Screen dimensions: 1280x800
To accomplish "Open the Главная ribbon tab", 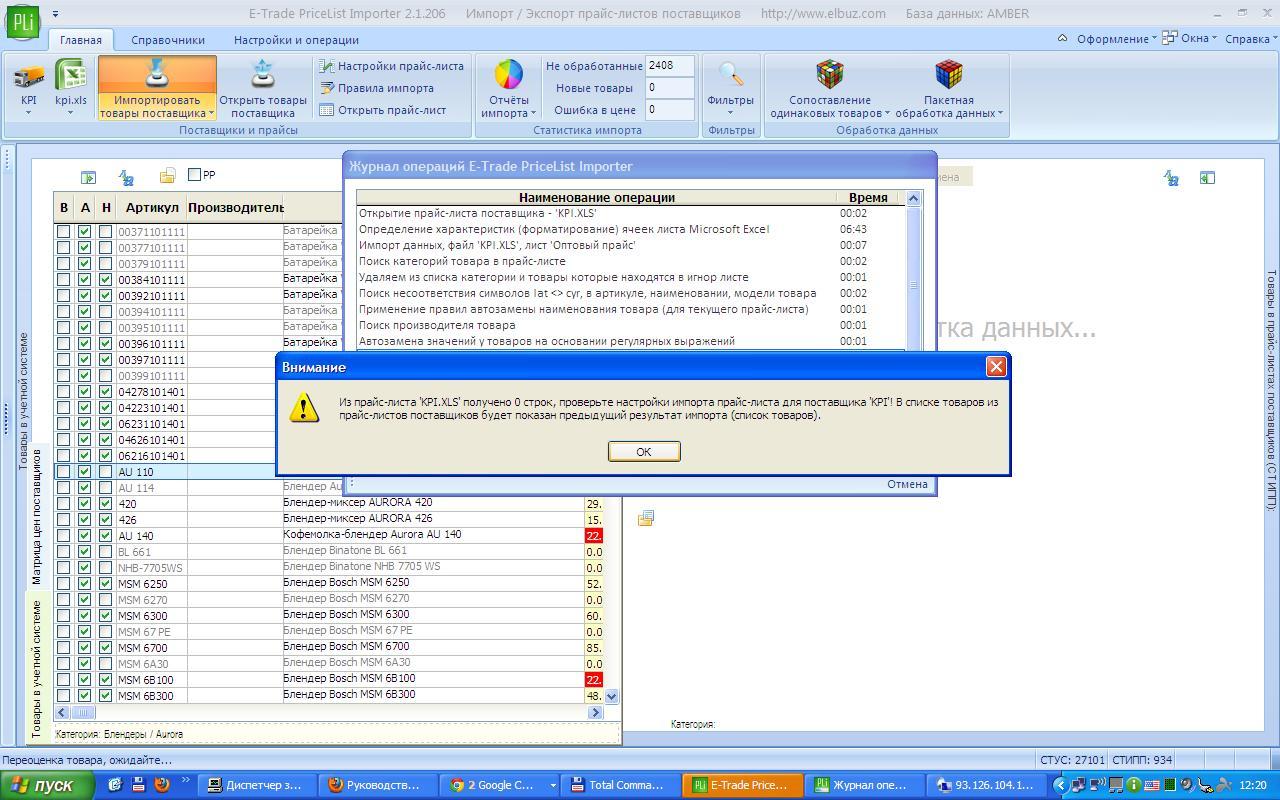I will [80, 40].
